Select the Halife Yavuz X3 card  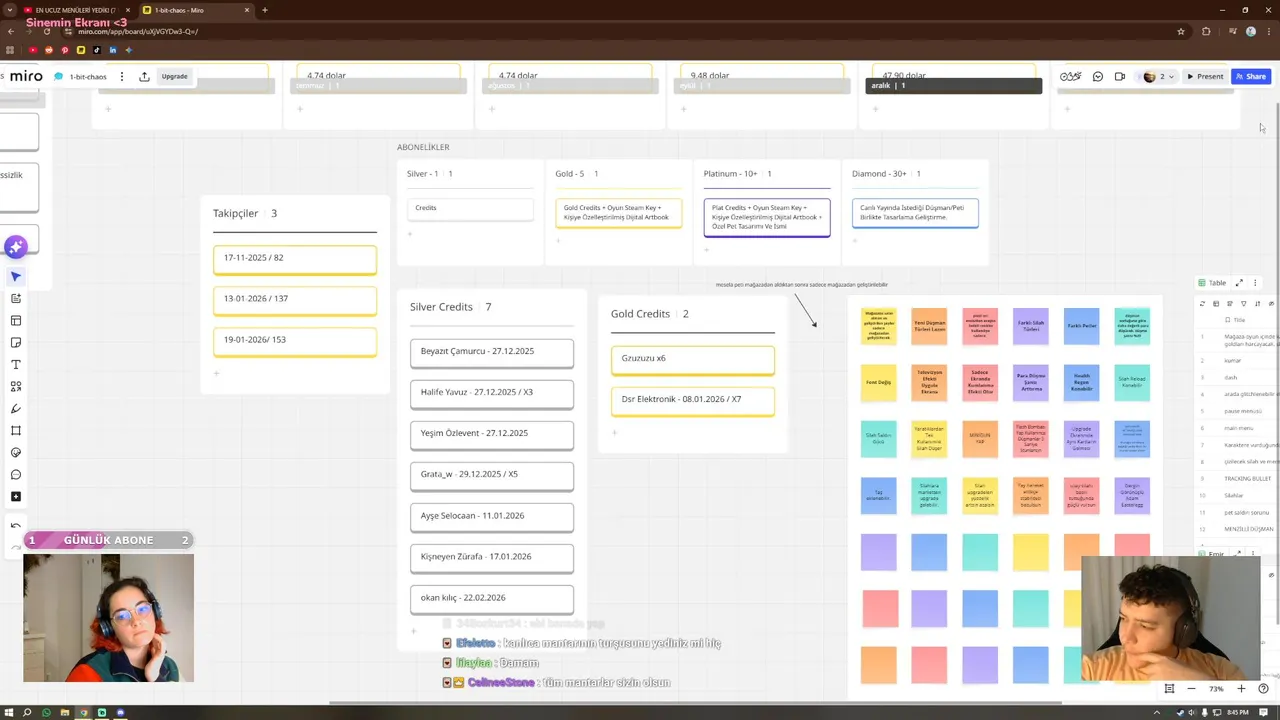tap(492, 393)
